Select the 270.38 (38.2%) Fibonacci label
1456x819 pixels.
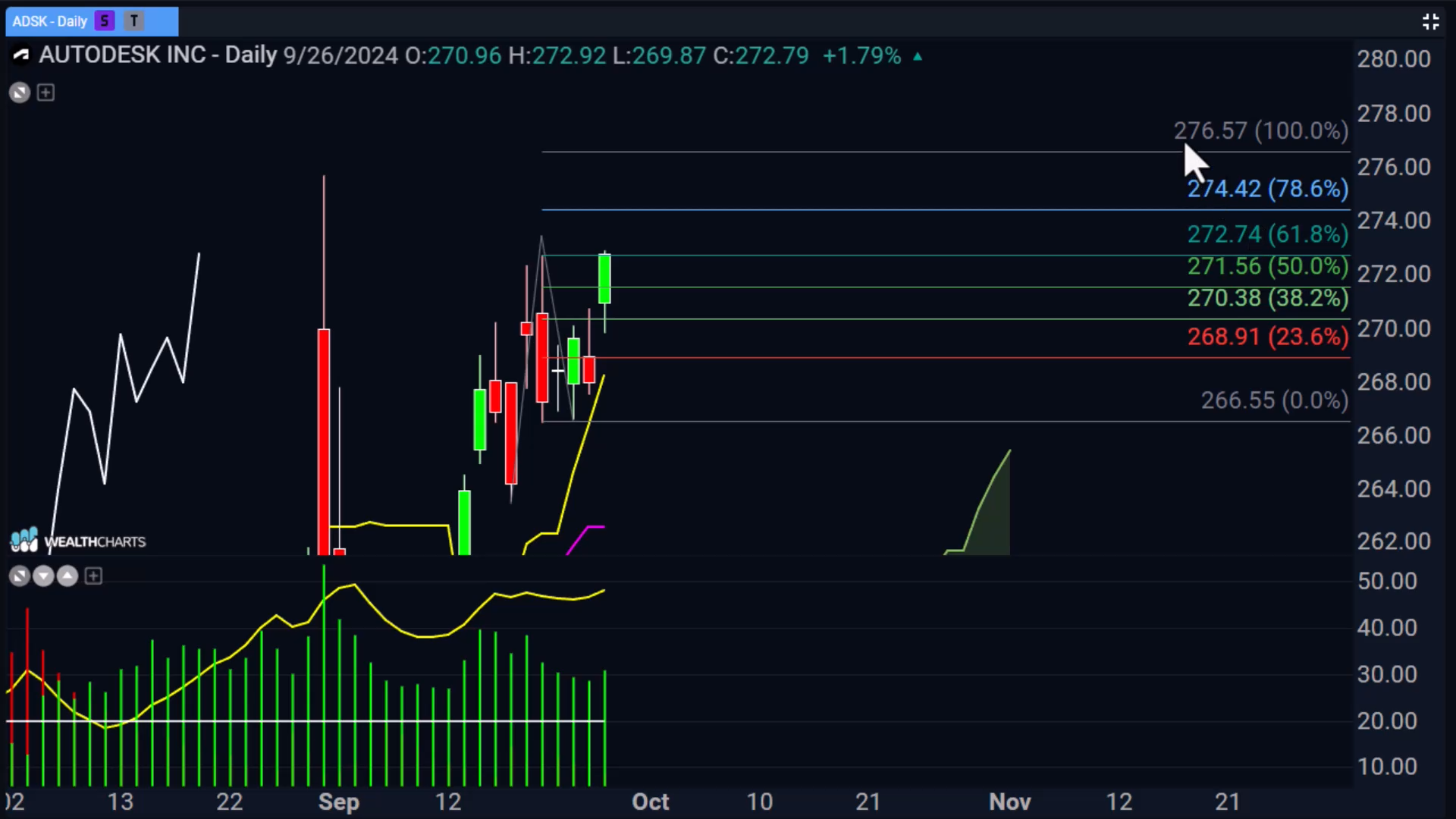(1267, 298)
